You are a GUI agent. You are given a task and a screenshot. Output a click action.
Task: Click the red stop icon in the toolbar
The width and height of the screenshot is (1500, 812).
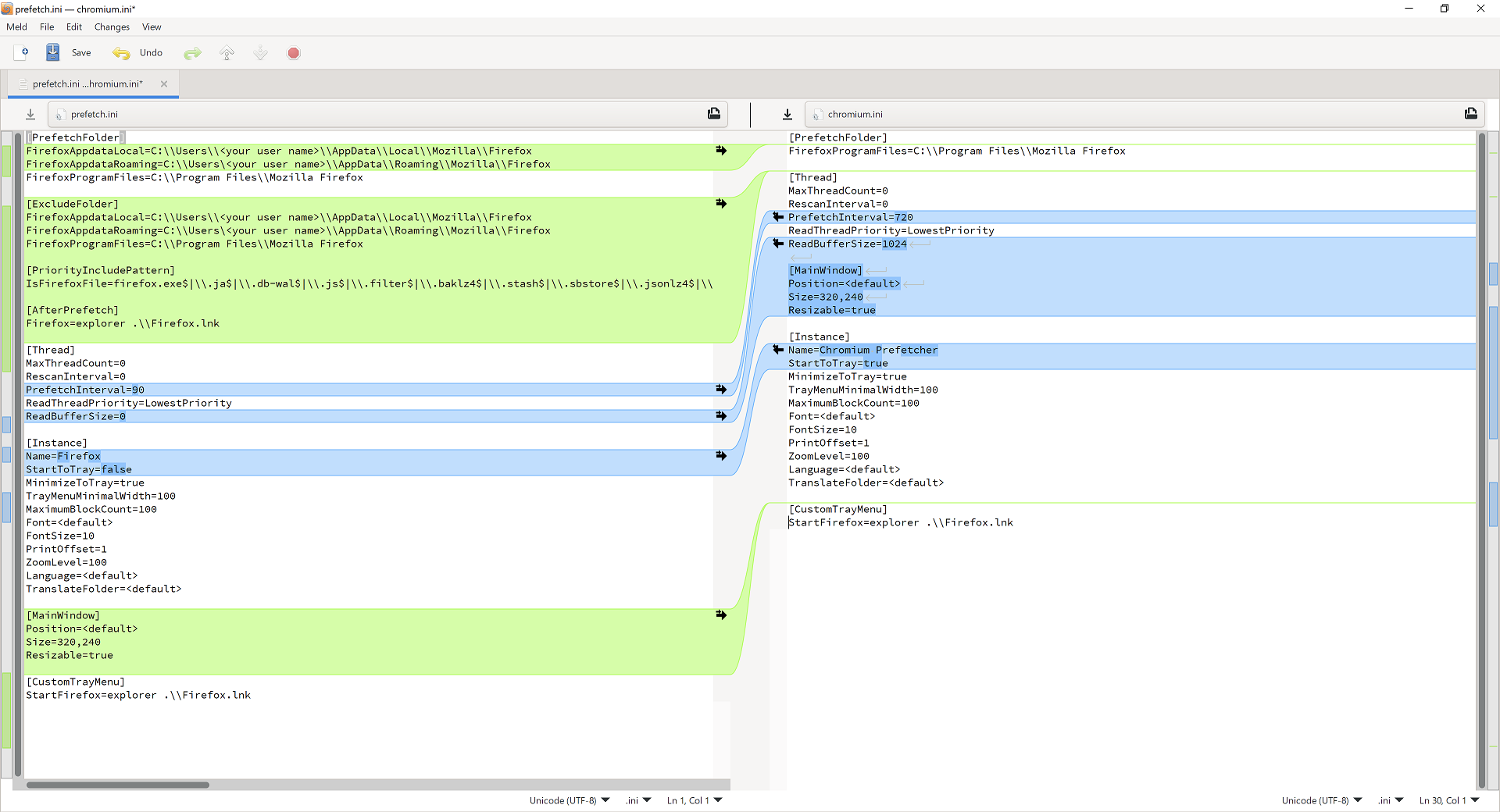pos(293,52)
